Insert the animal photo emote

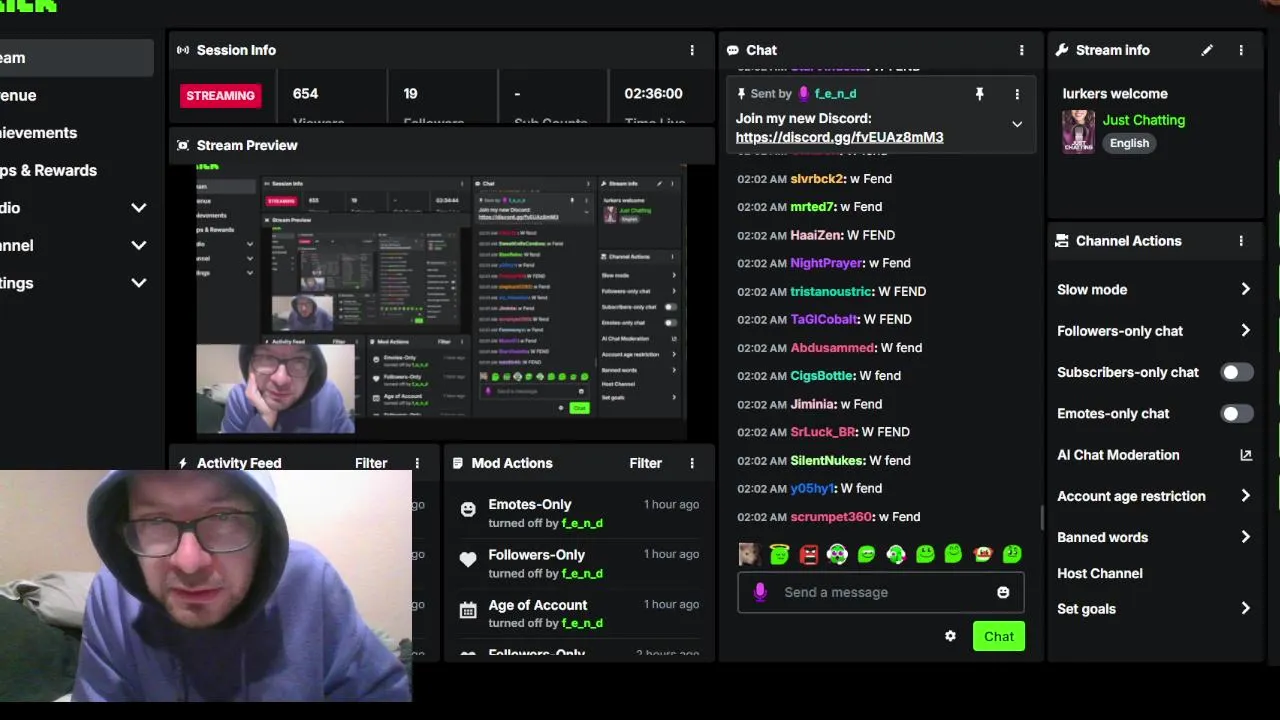(749, 554)
